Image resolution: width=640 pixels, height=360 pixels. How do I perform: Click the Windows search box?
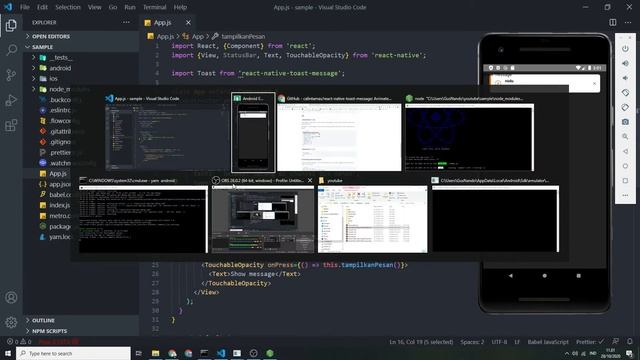pos(73,353)
